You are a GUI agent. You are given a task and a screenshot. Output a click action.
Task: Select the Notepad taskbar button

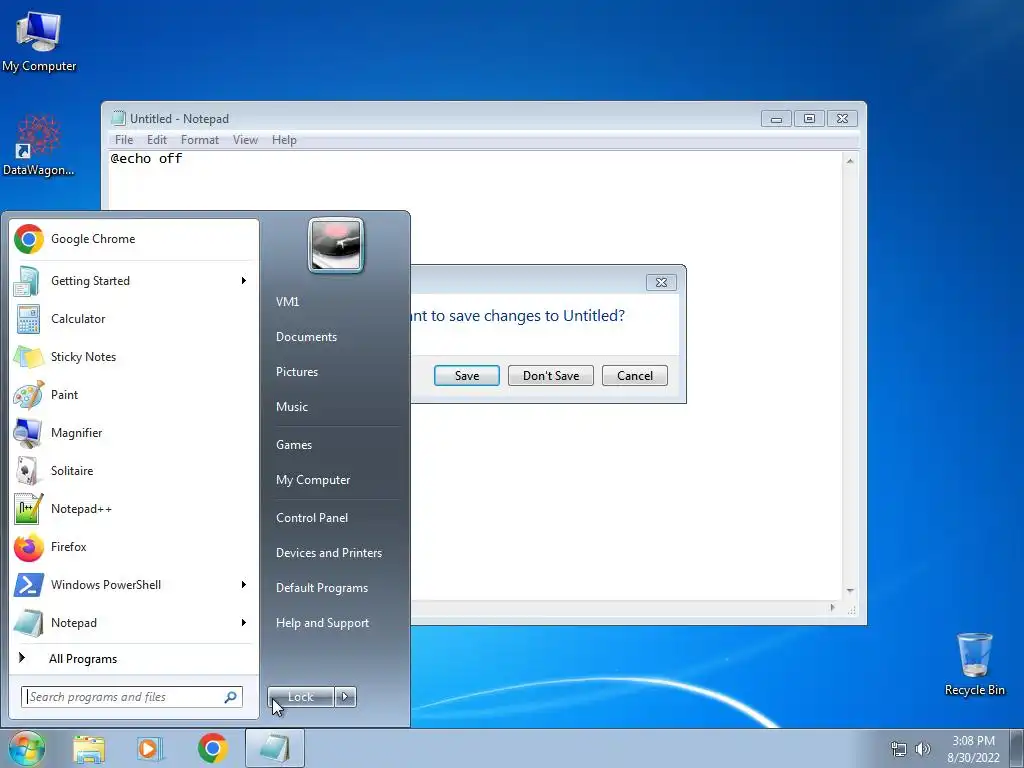[275, 748]
